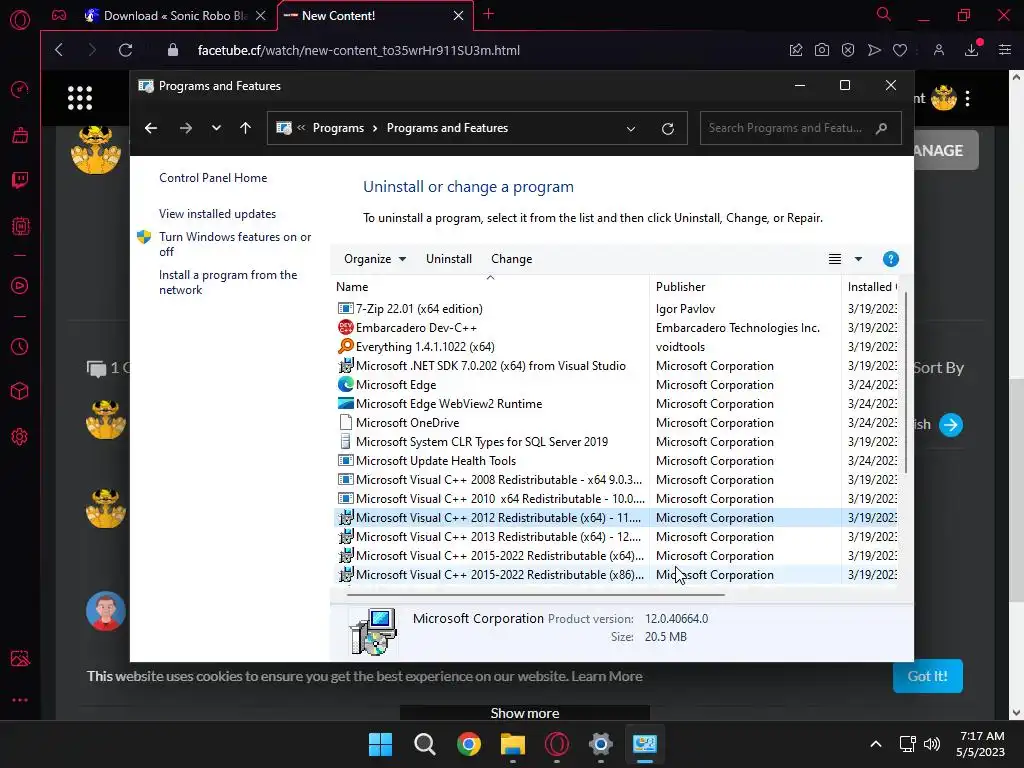Select Visual C++ 2008 Redistributable entry

coord(615,479)
